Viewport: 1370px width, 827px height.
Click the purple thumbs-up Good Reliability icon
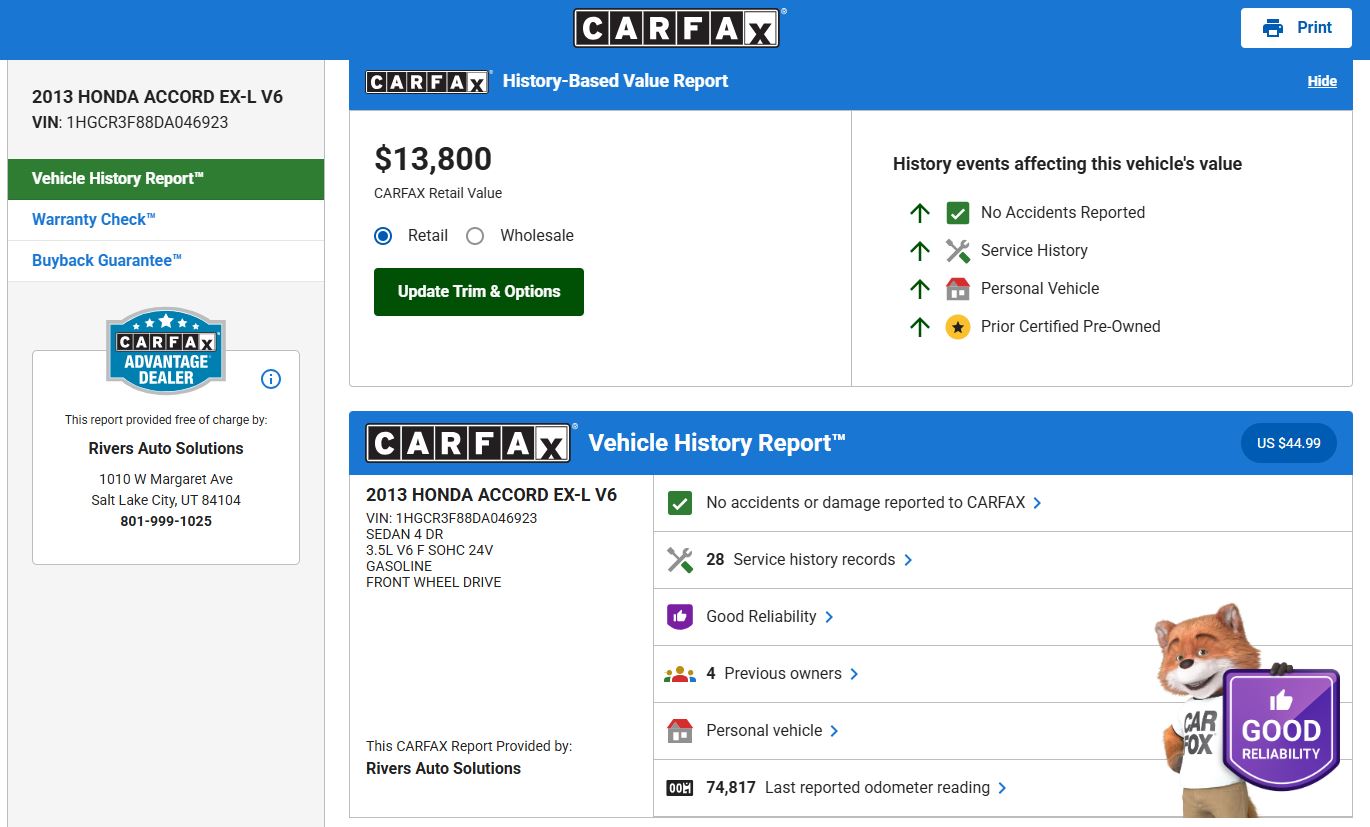click(680, 617)
